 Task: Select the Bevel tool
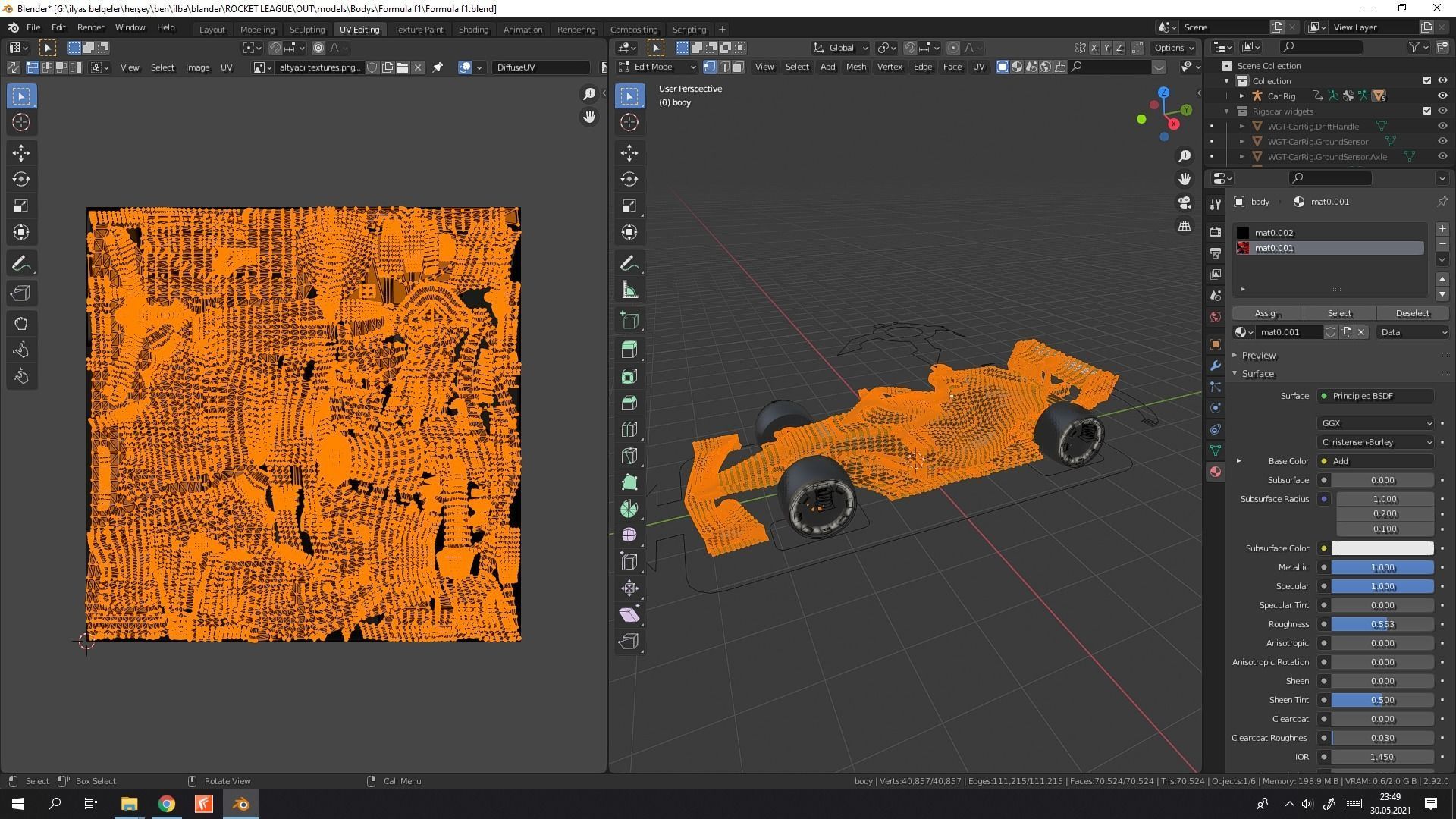(x=629, y=403)
